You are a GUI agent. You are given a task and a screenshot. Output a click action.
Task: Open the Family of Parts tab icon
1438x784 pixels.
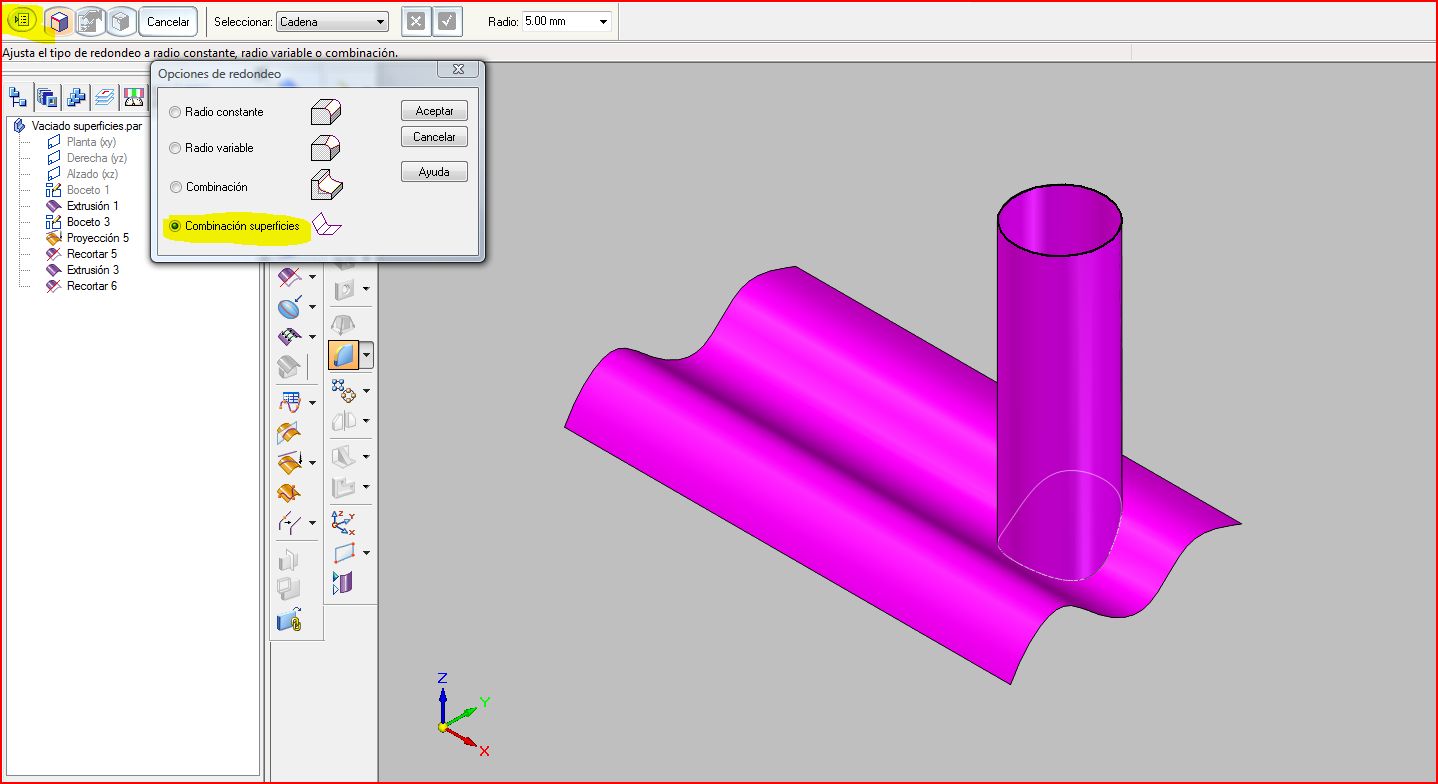pos(76,97)
